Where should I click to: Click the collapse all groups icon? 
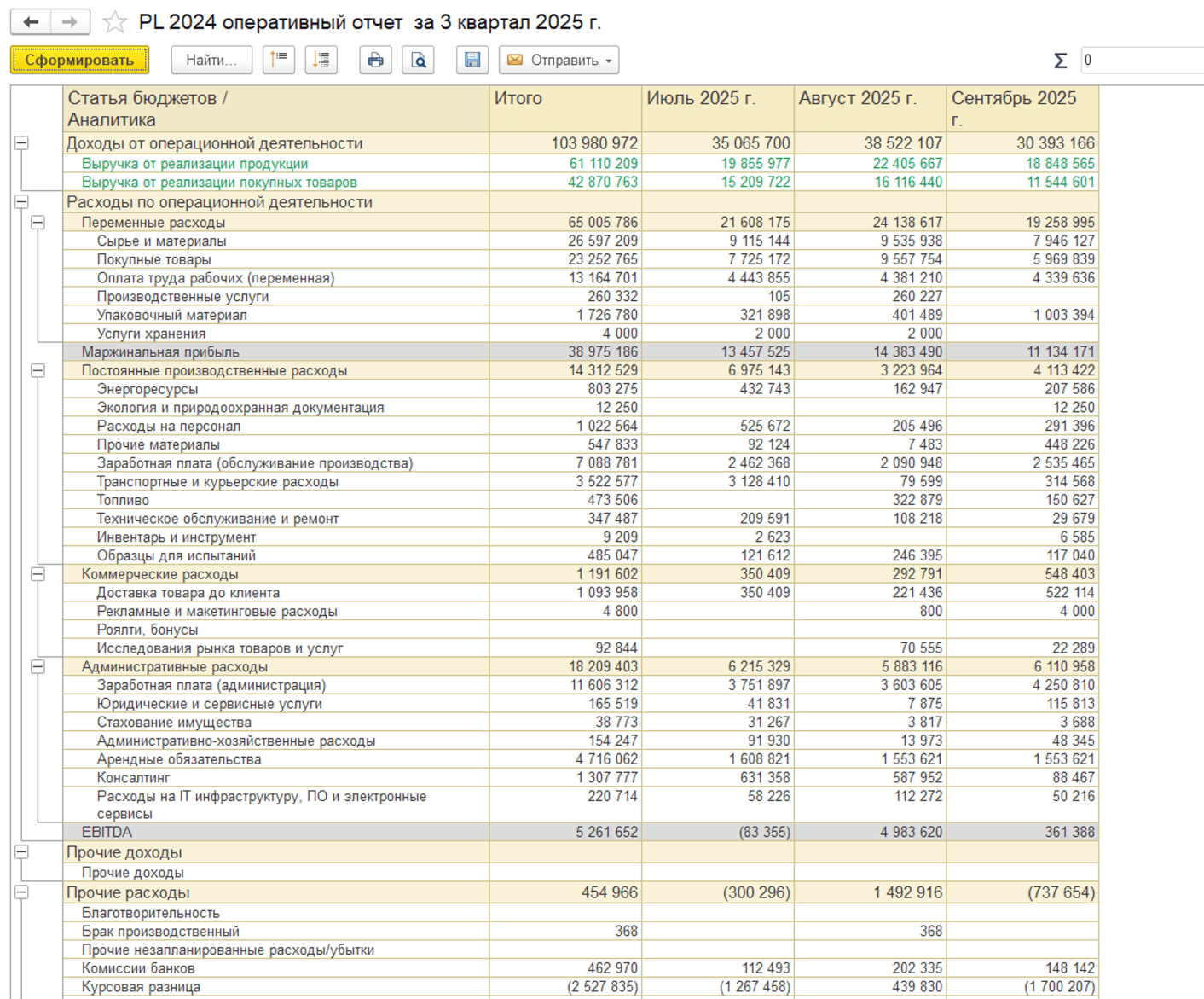(x=279, y=60)
